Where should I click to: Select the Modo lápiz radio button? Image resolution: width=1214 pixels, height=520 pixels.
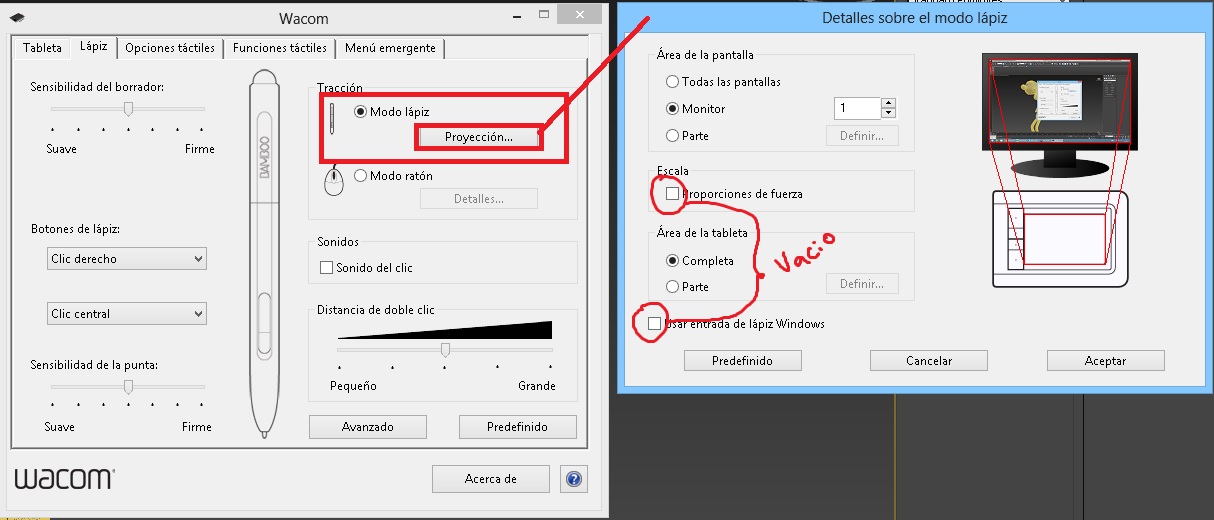point(361,112)
